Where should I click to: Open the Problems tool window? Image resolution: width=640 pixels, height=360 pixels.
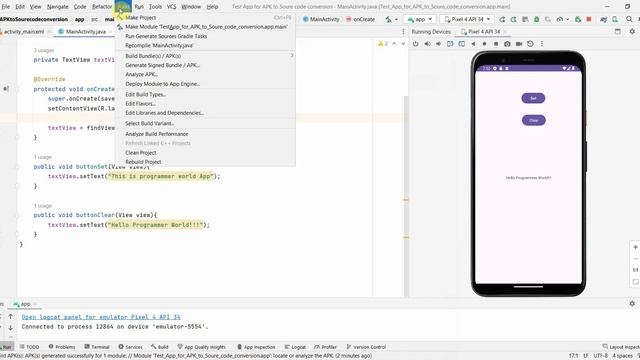(62, 347)
